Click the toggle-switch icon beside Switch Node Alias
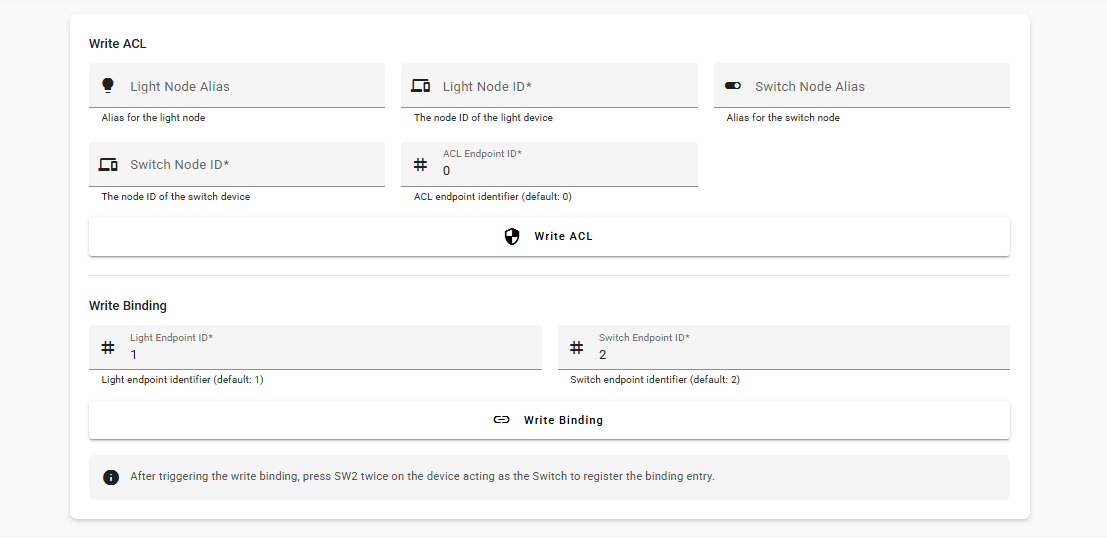1107x538 pixels. pyautogui.click(x=733, y=86)
